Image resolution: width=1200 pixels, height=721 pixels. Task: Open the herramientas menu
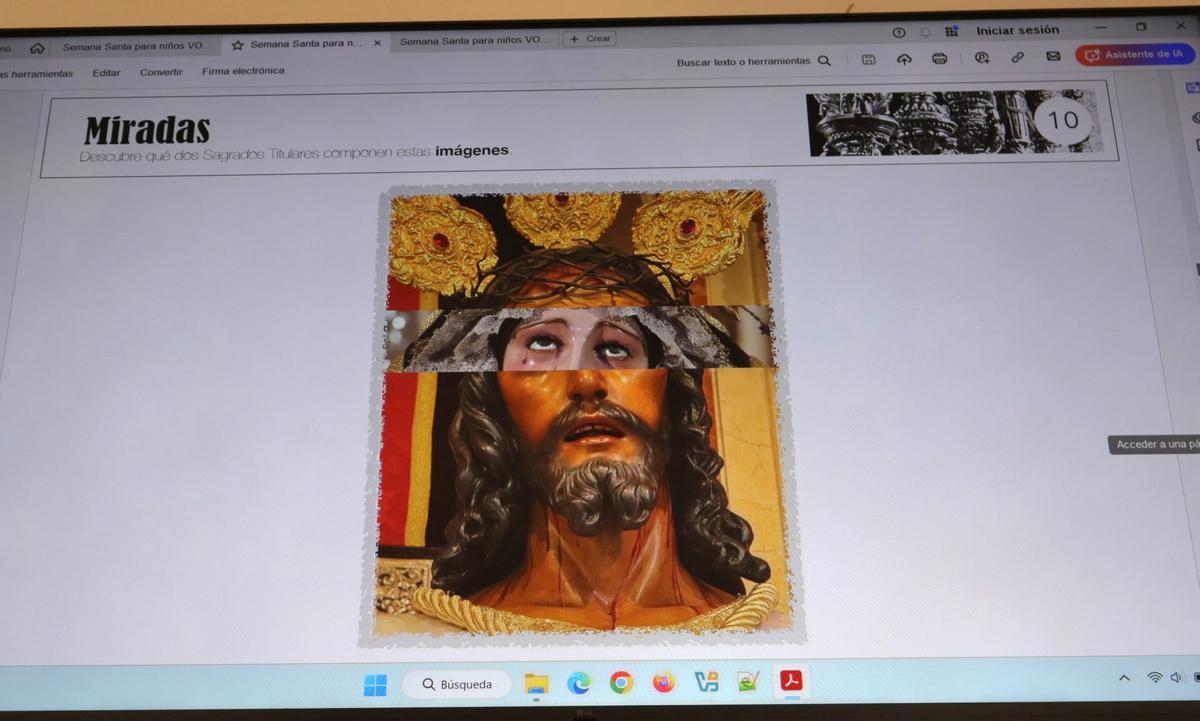point(38,74)
